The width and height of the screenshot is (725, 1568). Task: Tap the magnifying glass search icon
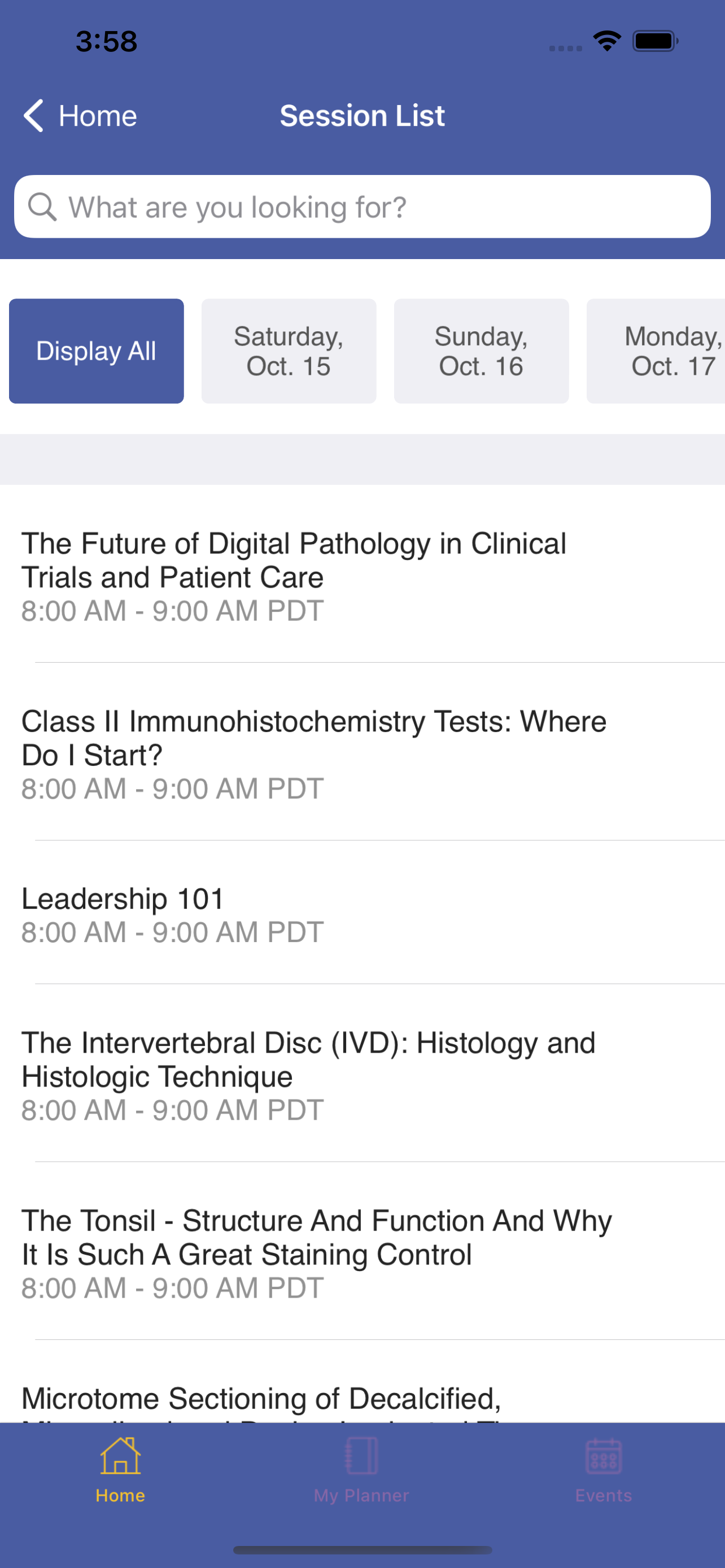[42, 207]
